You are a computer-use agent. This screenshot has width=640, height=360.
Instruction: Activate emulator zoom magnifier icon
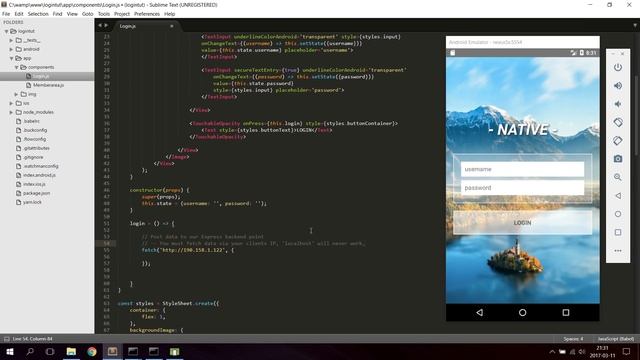[x=618, y=177]
